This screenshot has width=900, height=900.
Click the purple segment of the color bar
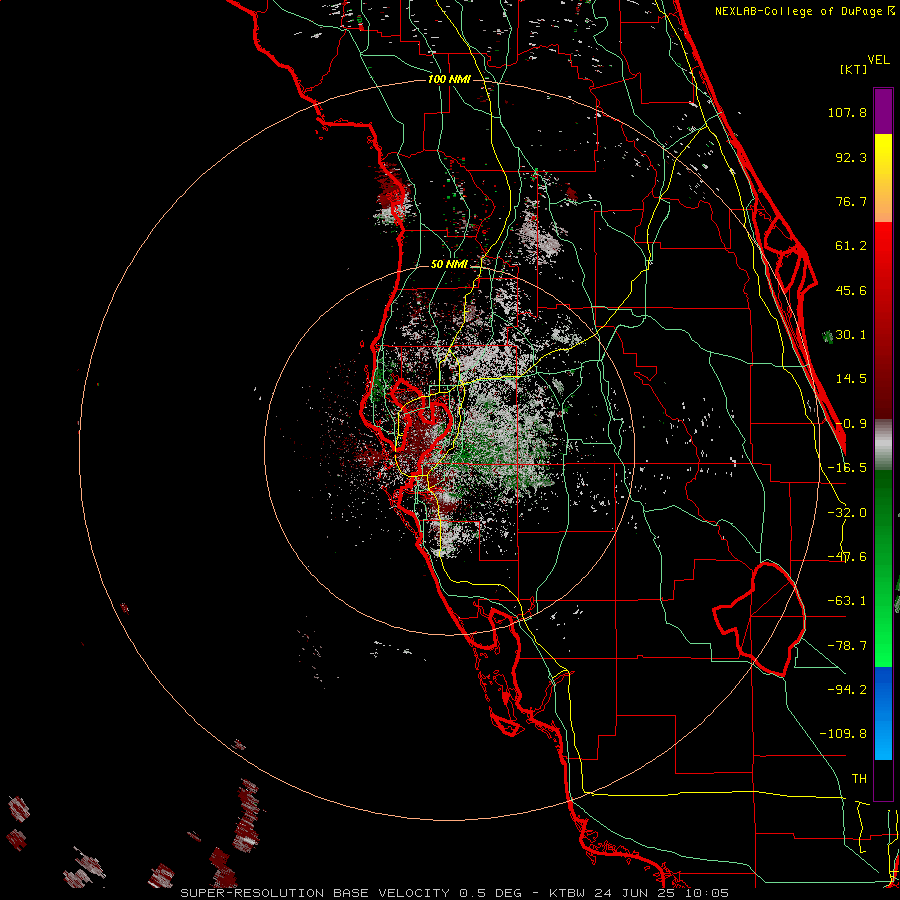pyautogui.click(x=883, y=111)
